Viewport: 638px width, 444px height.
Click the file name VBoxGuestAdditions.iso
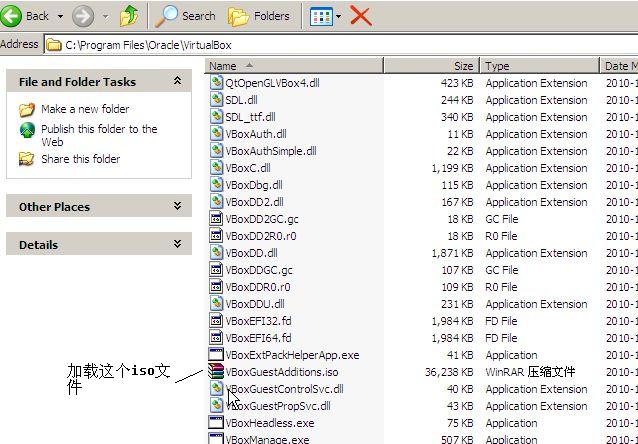[282, 372]
